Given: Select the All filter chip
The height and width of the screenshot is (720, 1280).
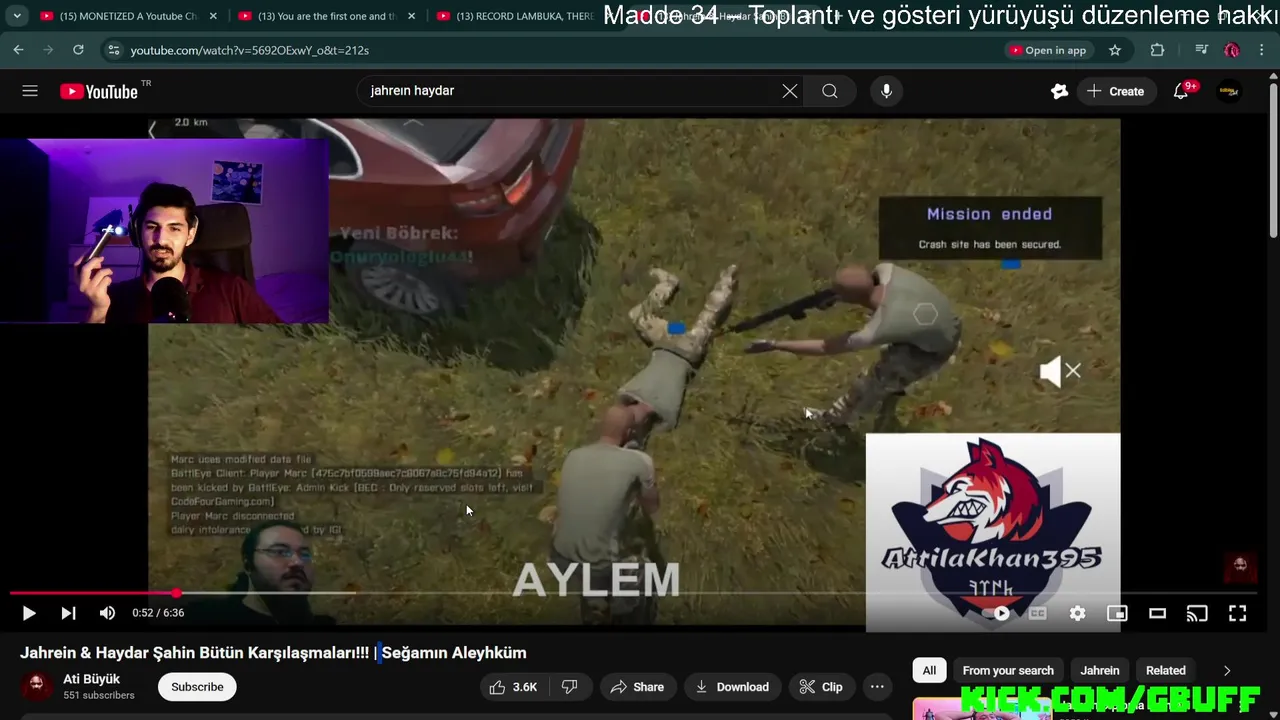Looking at the screenshot, I should (929, 671).
